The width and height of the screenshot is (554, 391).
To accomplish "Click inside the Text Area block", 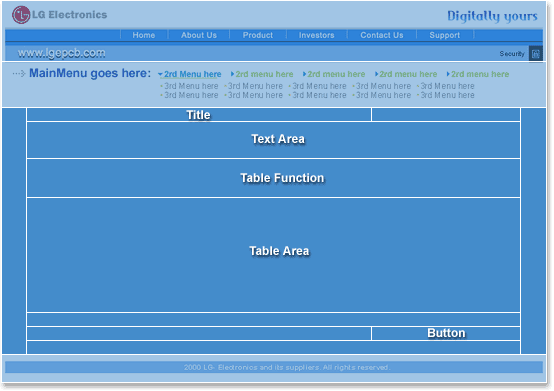I will tap(273, 140).
